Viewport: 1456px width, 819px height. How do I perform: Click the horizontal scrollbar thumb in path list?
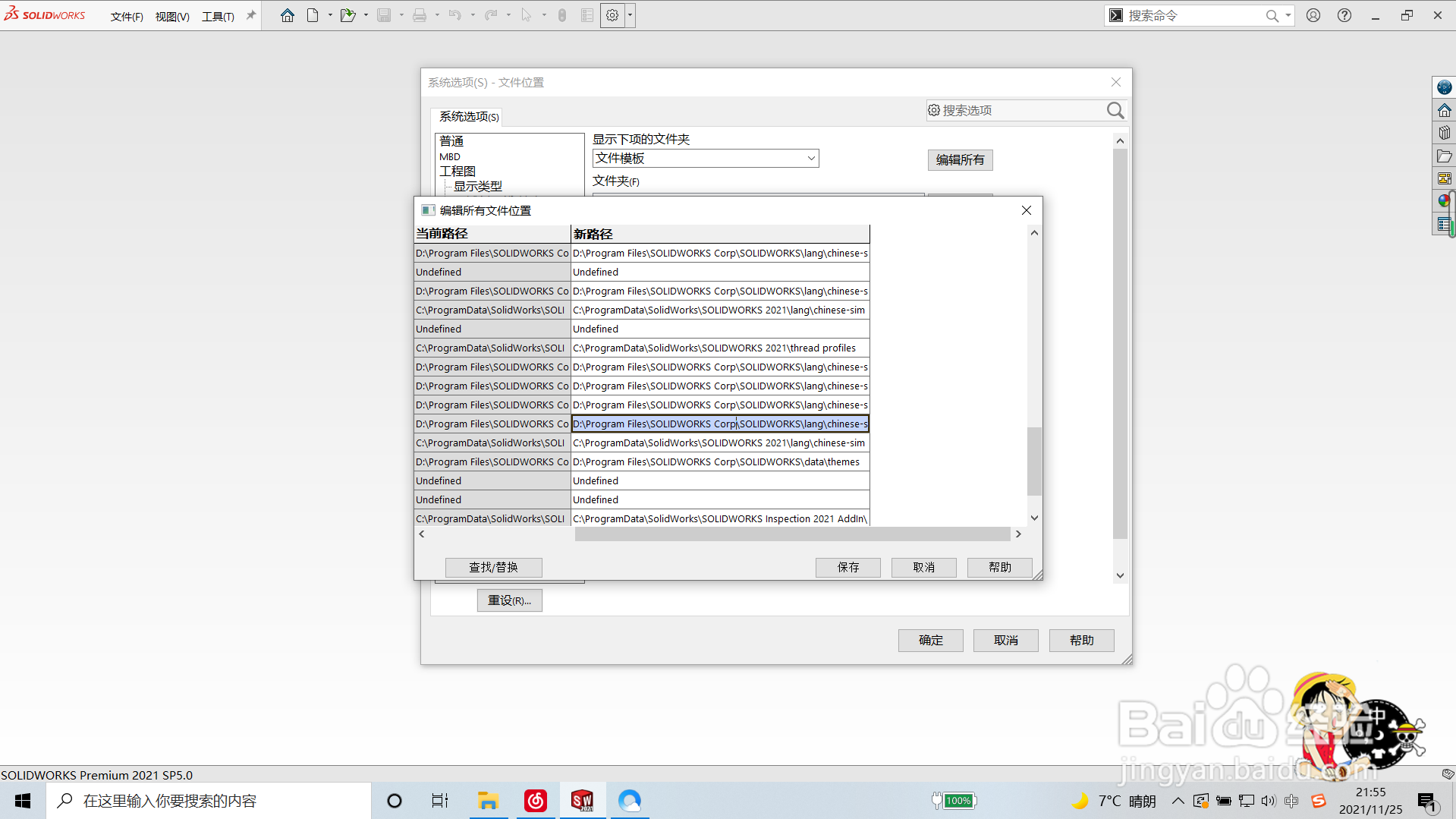[792, 534]
